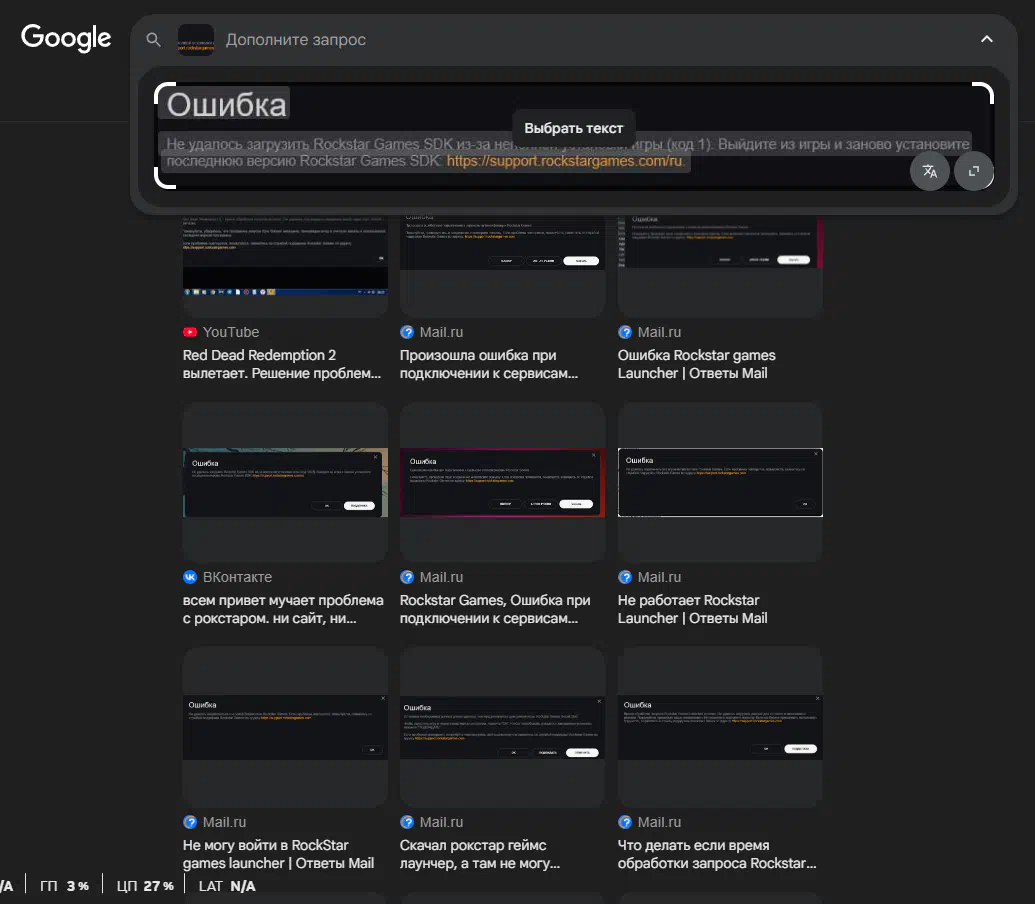Click the YouTube source icon
Viewport: 1035px width, 904px height.
click(190, 332)
